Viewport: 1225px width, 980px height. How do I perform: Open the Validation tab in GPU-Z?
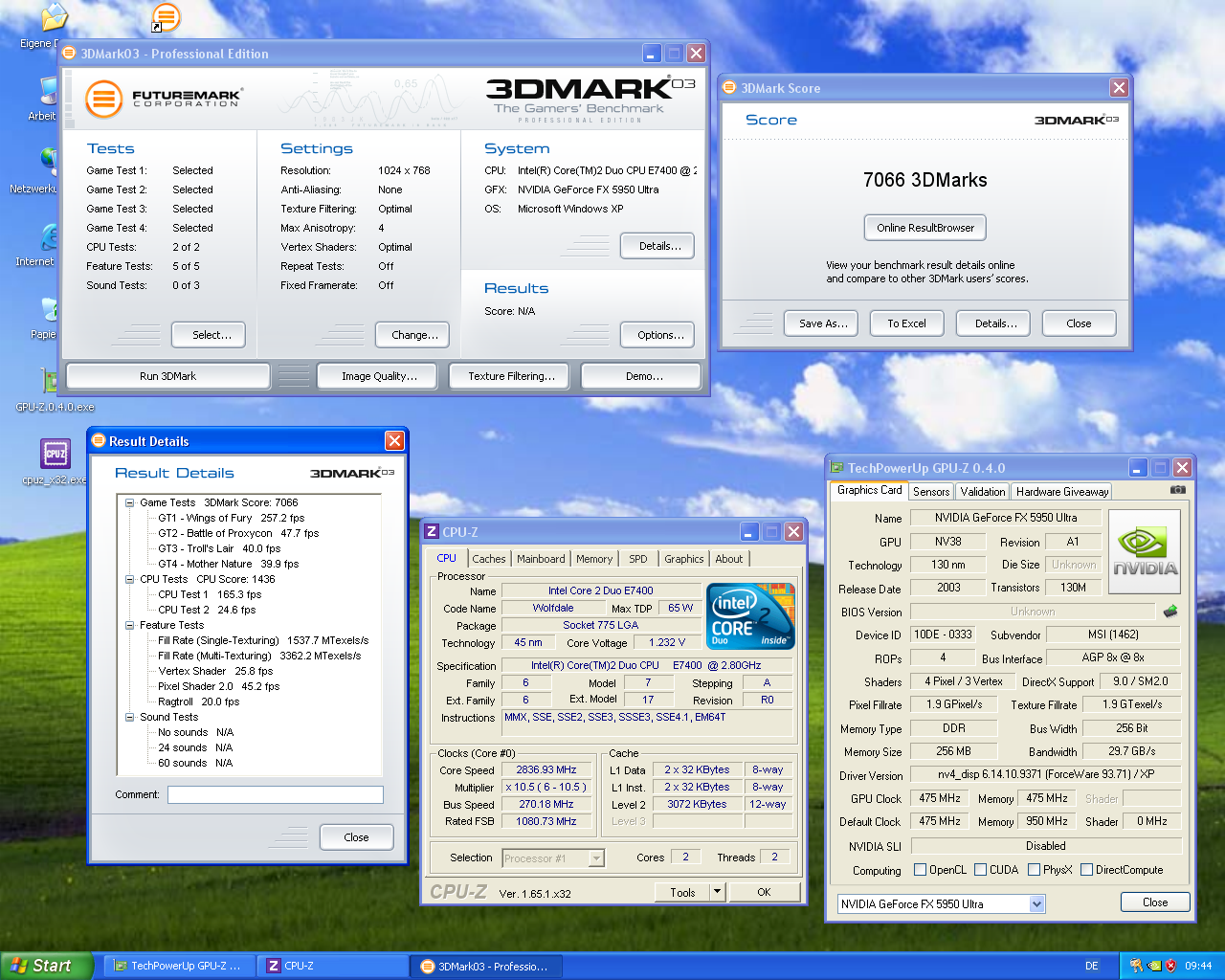(x=983, y=492)
